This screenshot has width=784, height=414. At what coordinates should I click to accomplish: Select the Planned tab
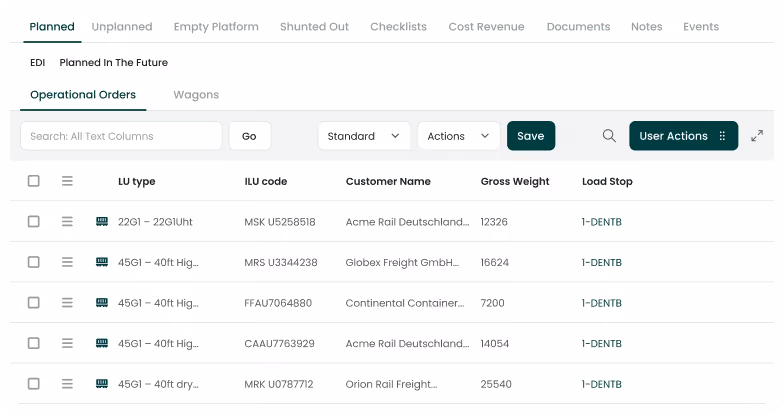click(52, 26)
